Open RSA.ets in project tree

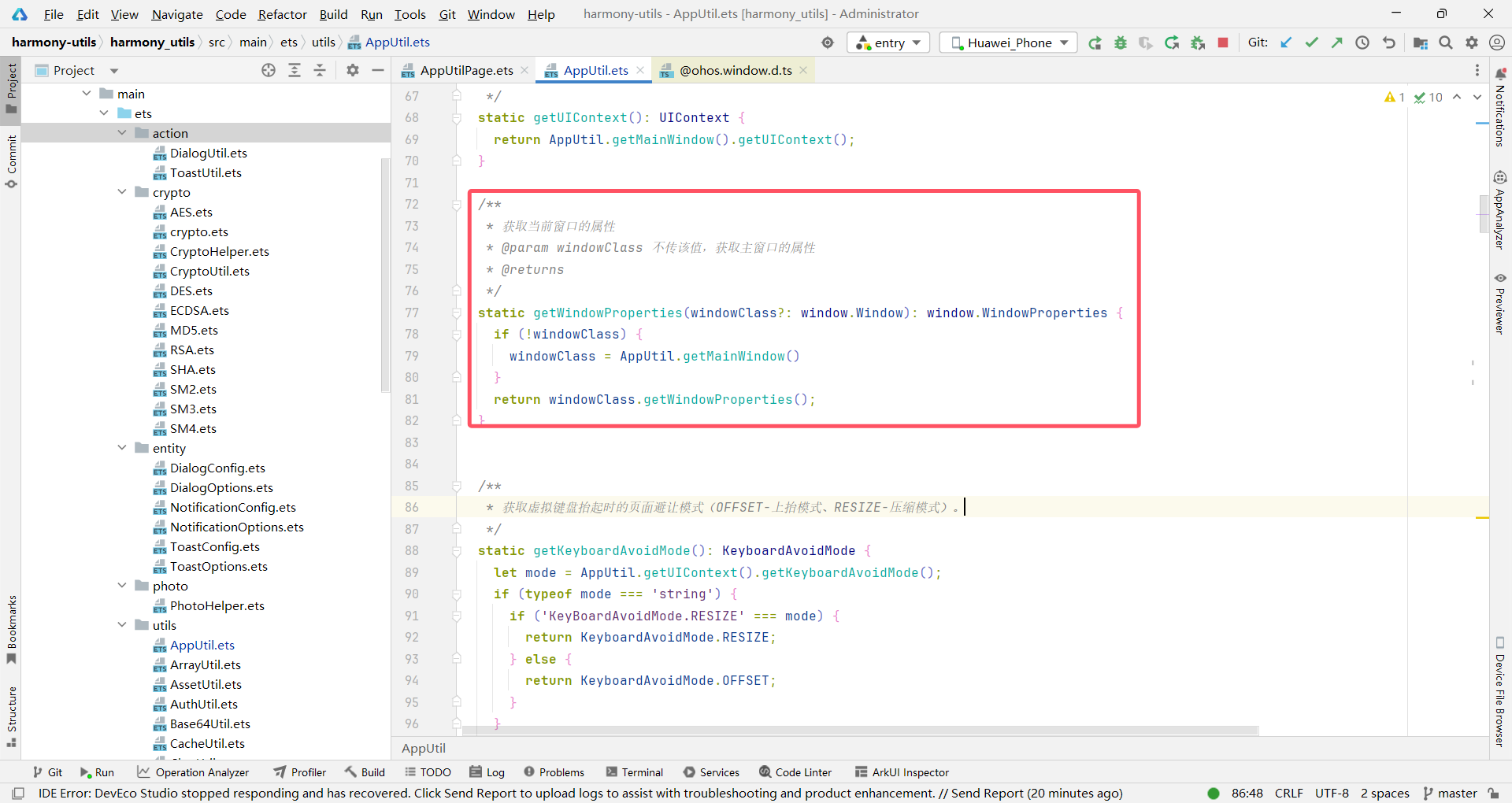[x=191, y=350]
